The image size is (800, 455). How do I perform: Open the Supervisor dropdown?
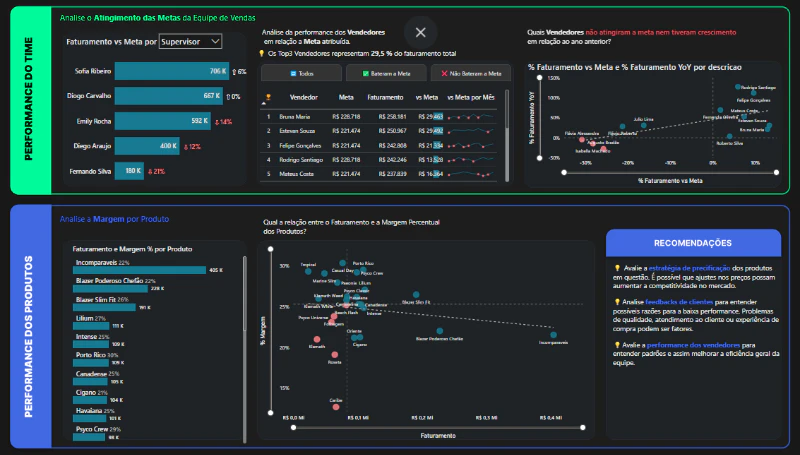(x=190, y=41)
